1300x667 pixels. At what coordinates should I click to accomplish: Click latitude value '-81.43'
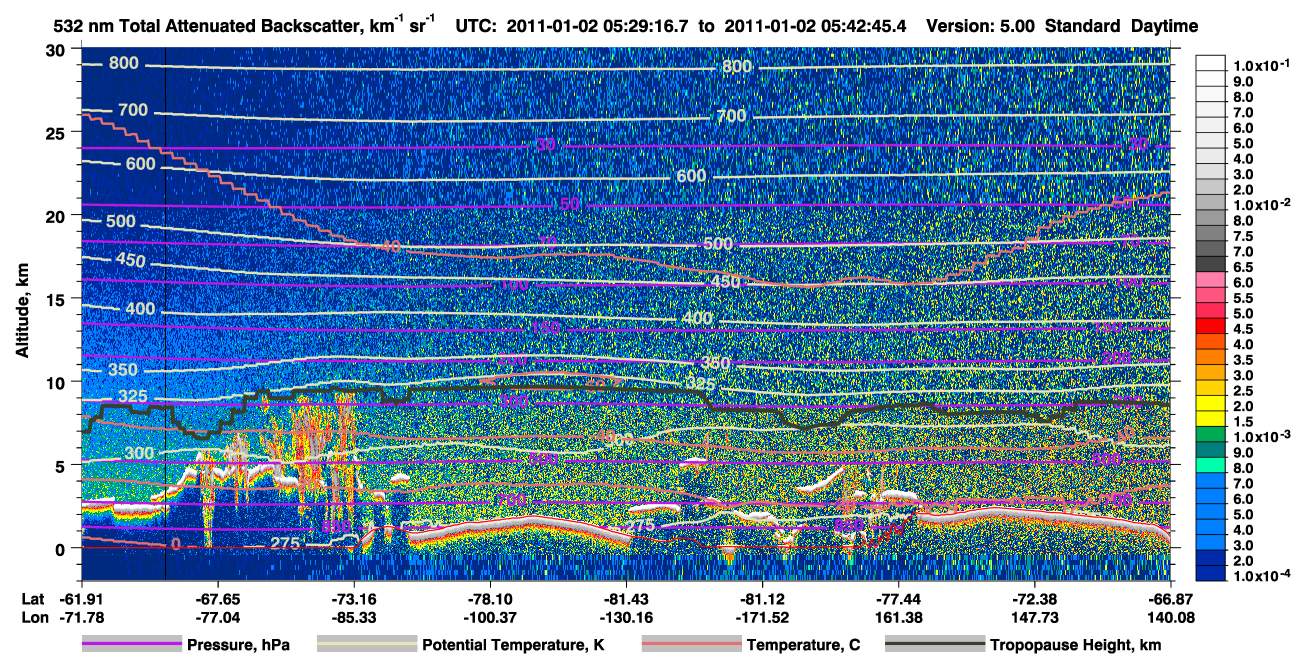(x=625, y=600)
